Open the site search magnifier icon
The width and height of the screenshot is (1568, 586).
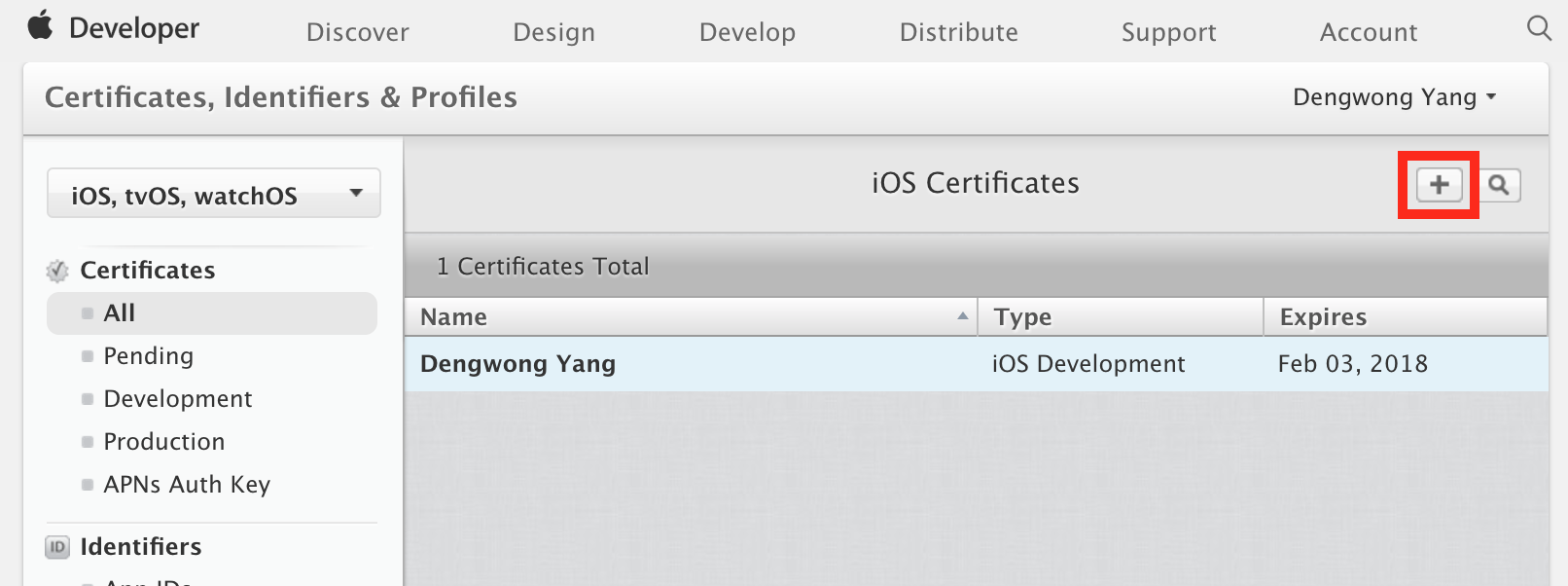pos(1539,28)
